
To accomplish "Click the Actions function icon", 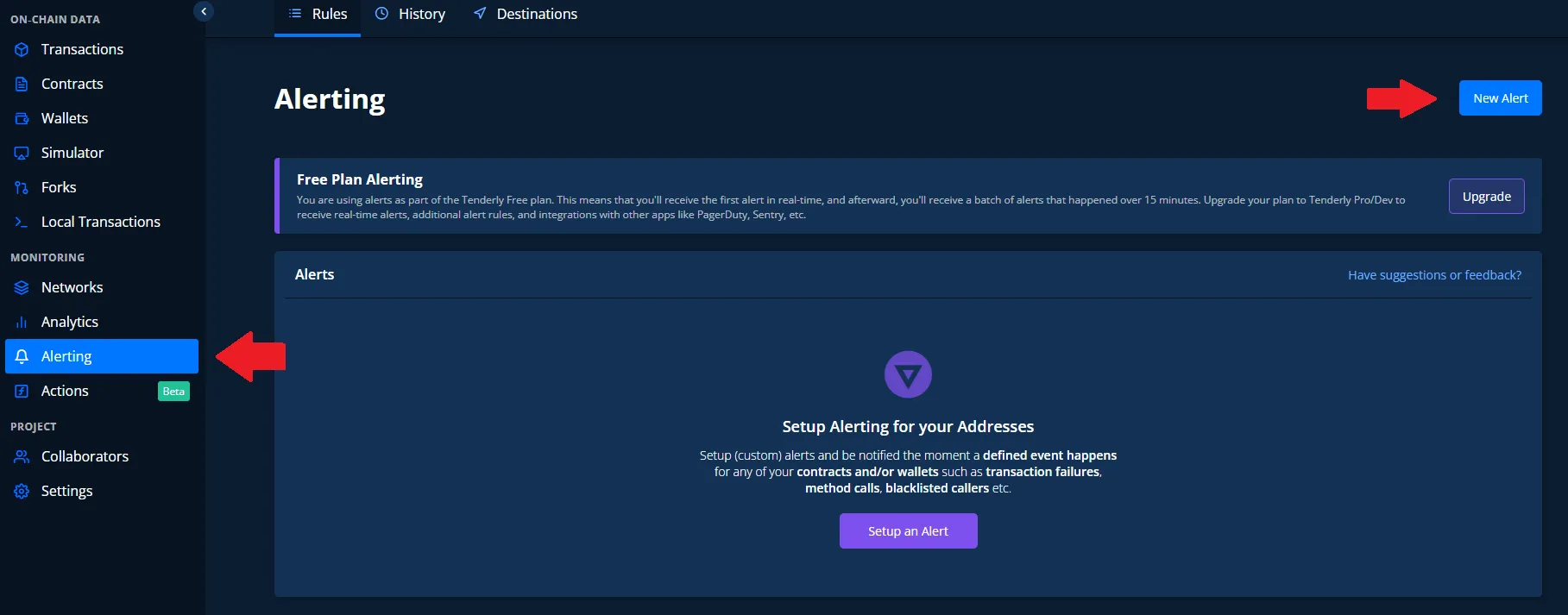I will [x=22, y=391].
